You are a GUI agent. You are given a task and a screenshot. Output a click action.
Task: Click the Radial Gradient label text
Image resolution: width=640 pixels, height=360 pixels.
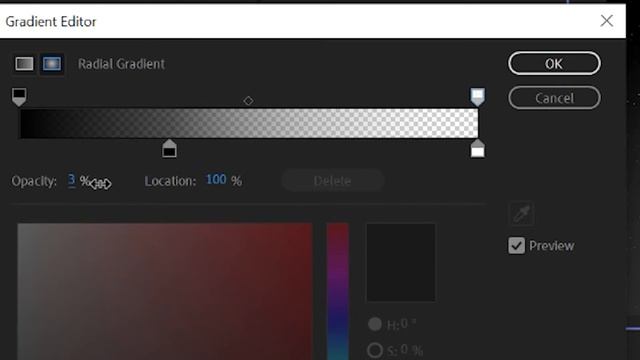[121, 64]
